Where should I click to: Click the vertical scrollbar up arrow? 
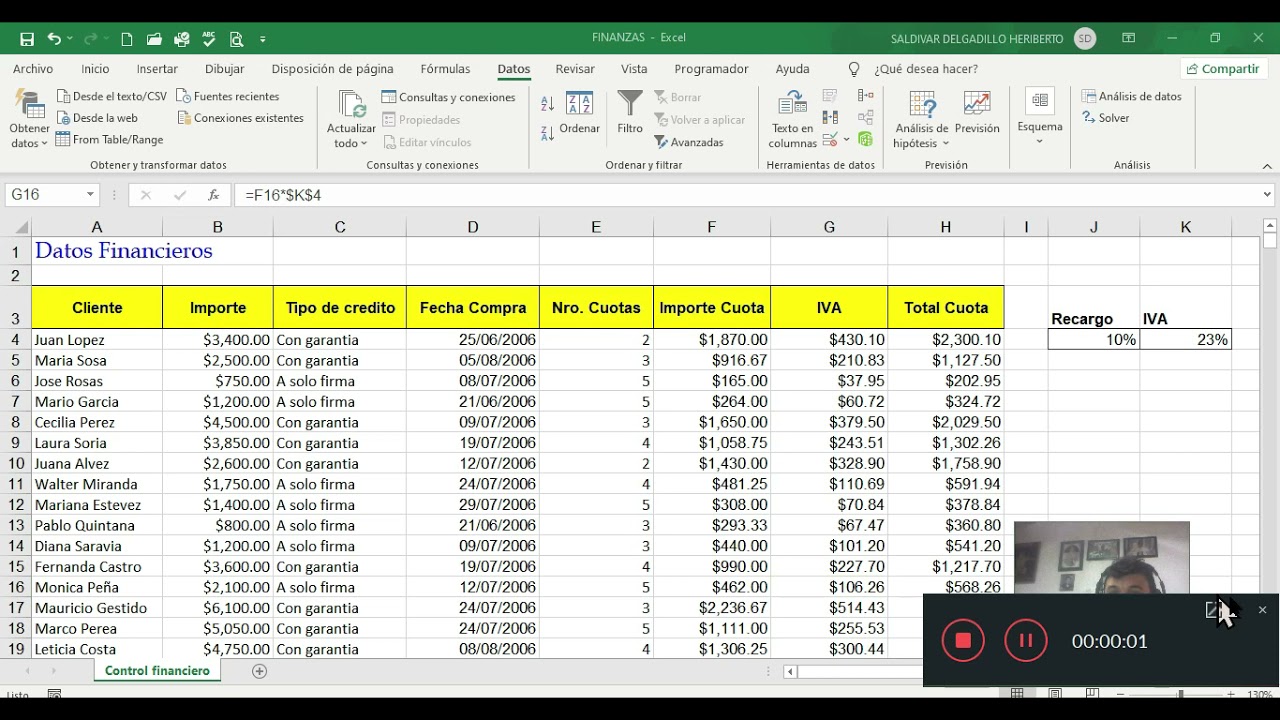[x=1270, y=226]
